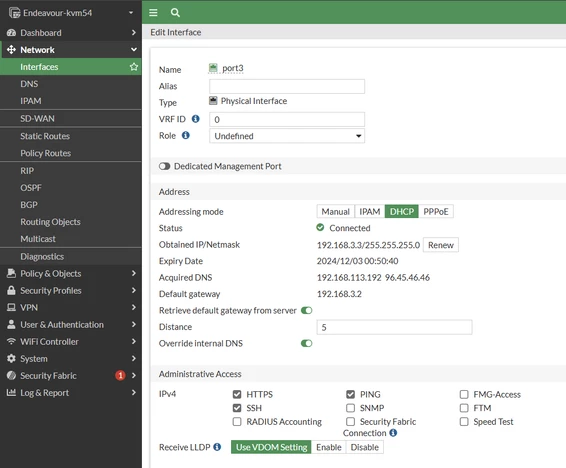This screenshot has height=468, width=566.
Task: Click the Security Profiles lock icon
Action: (x=11, y=290)
